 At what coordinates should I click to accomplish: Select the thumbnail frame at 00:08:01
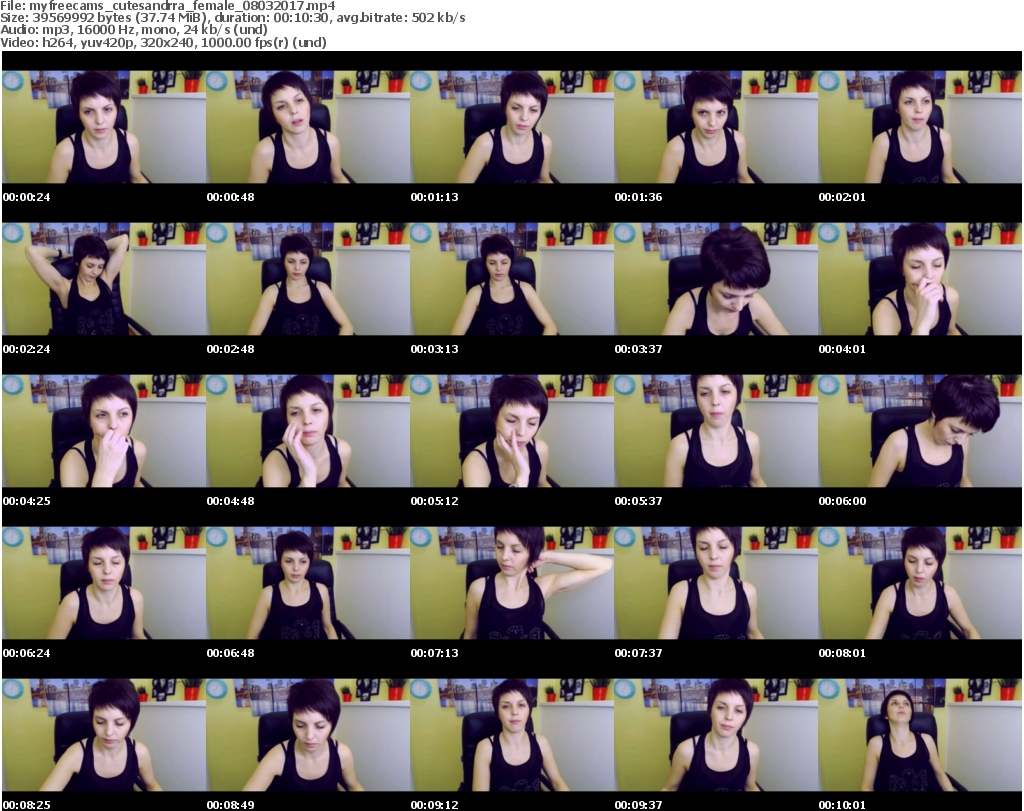[920, 583]
